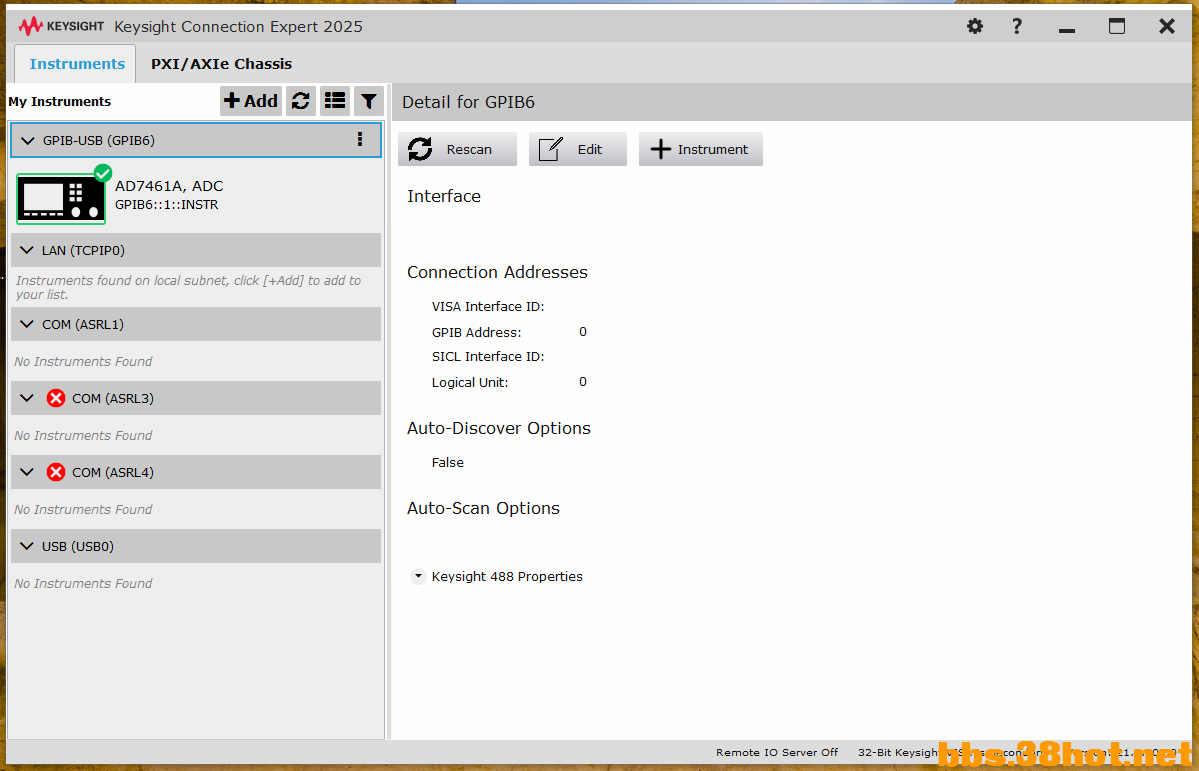Collapse the COM (ASRL3) section
This screenshot has height=771, width=1199.
pyautogui.click(x=28, y=398)
